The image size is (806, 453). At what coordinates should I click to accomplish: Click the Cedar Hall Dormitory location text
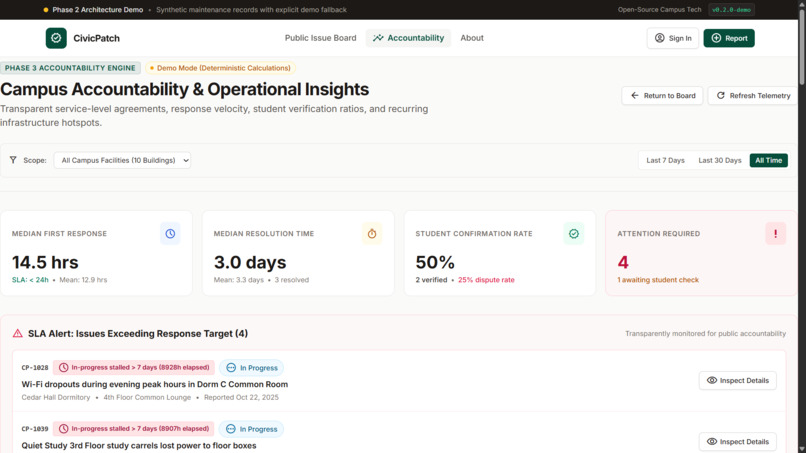coord(56,397)
